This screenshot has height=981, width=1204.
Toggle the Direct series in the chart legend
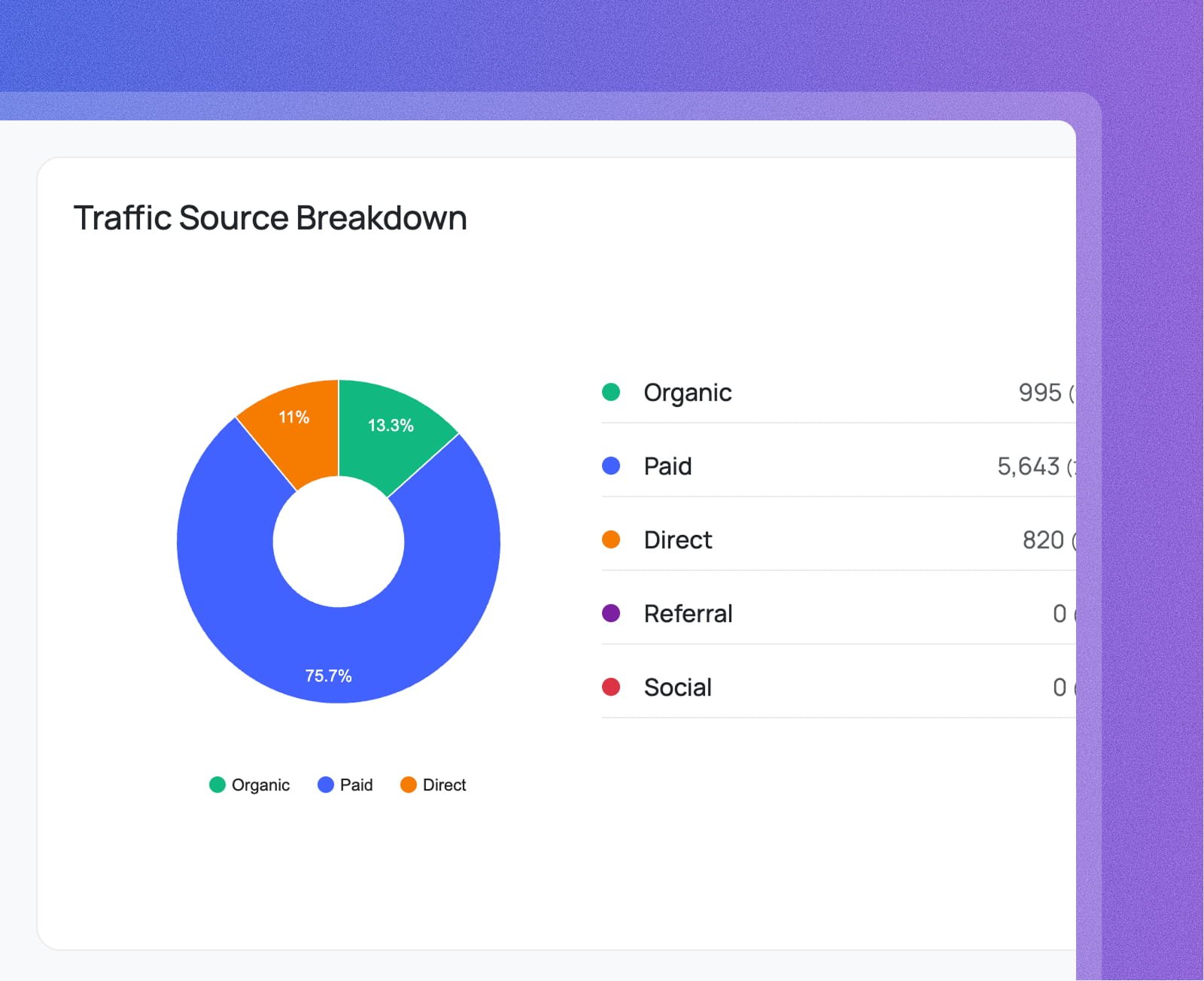[x=433, y=785]
